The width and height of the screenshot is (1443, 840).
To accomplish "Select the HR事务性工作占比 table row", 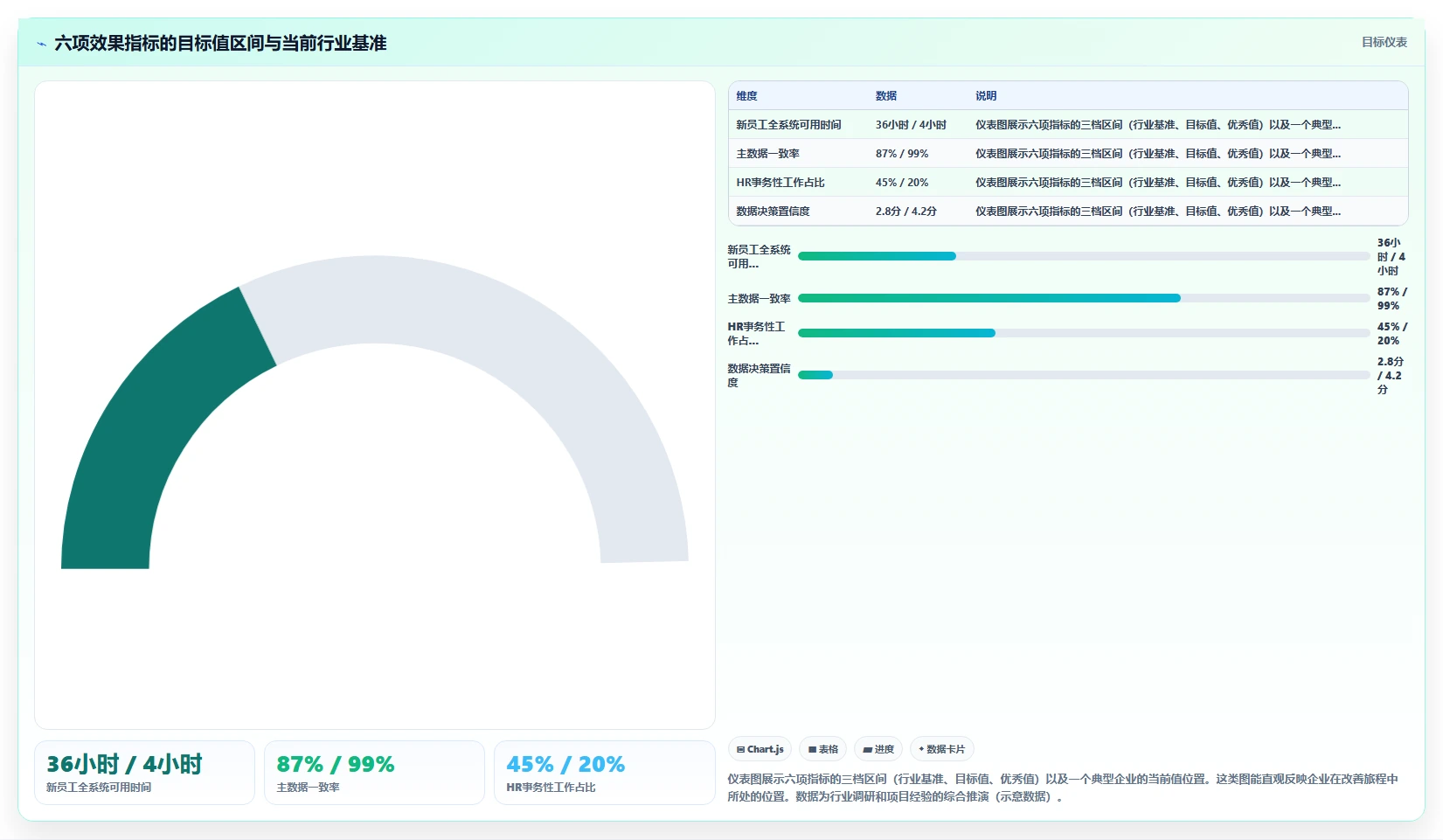I will (1068, 183).
